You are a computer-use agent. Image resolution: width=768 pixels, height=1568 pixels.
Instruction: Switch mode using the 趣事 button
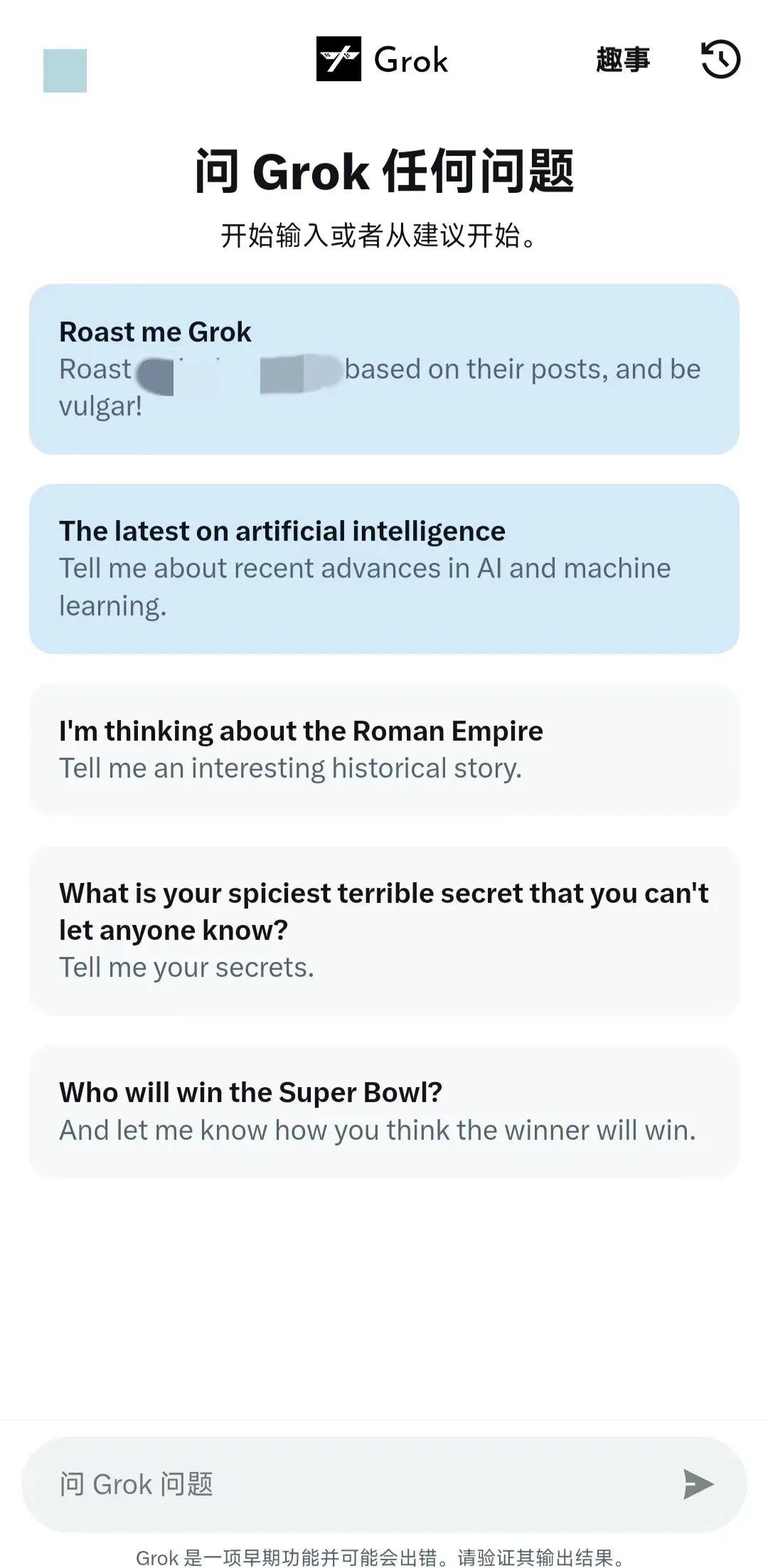[623, 60]
